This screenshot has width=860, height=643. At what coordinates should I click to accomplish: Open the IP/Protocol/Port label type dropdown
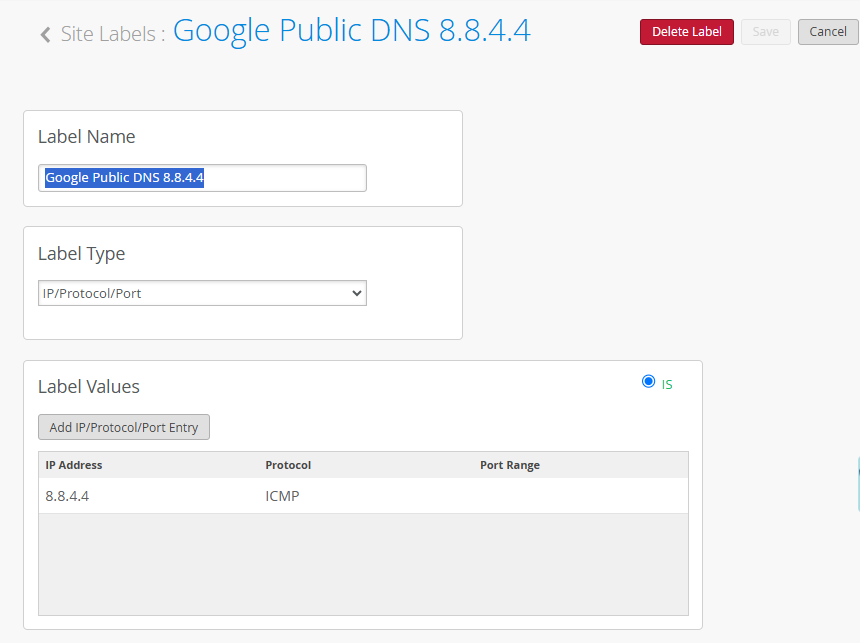(x=202, y=293)
